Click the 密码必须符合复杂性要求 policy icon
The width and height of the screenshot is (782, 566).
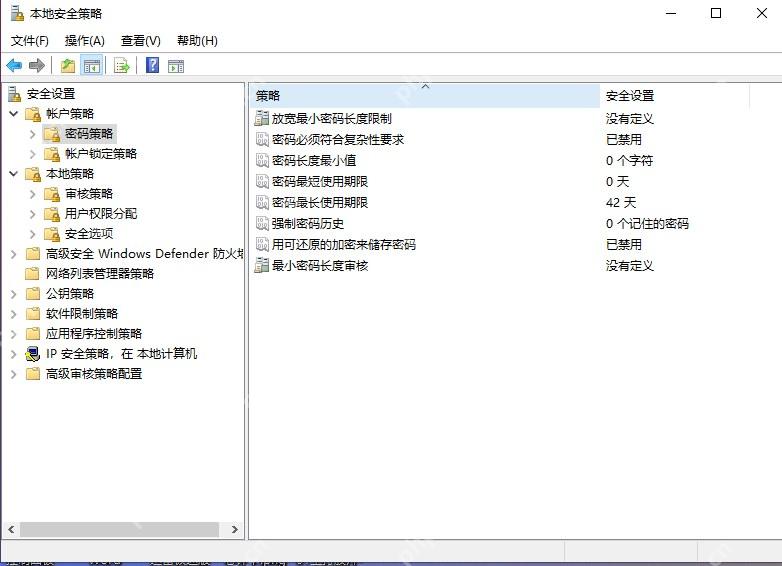point(262,139)
